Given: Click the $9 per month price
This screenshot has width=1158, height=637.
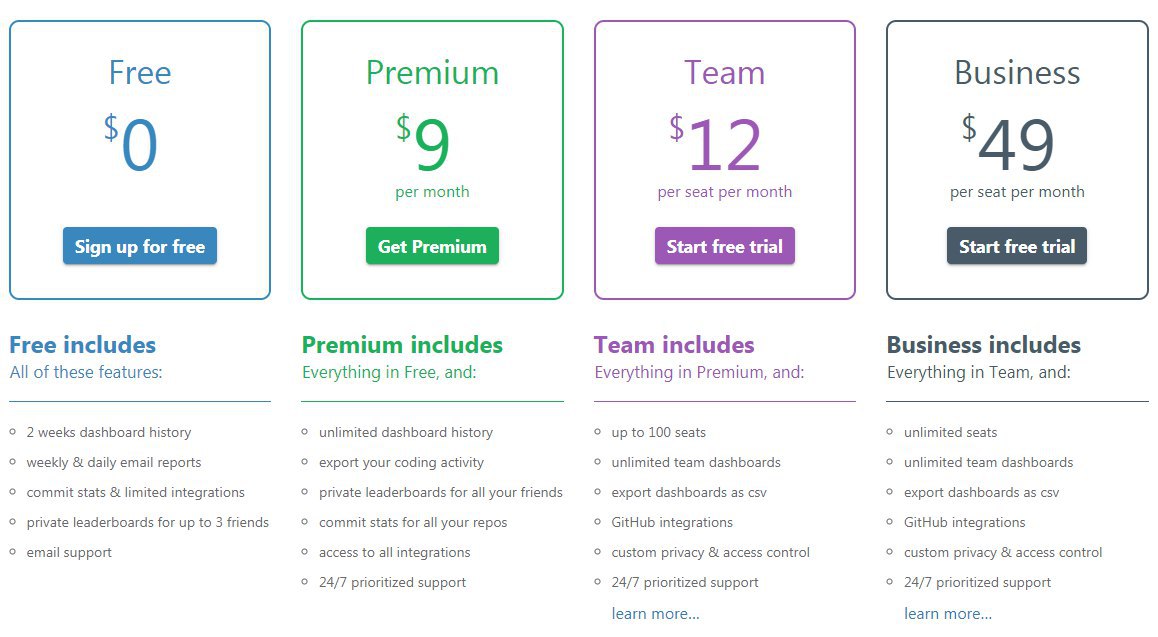Looking at the screenshot, I should pos(432,155).
